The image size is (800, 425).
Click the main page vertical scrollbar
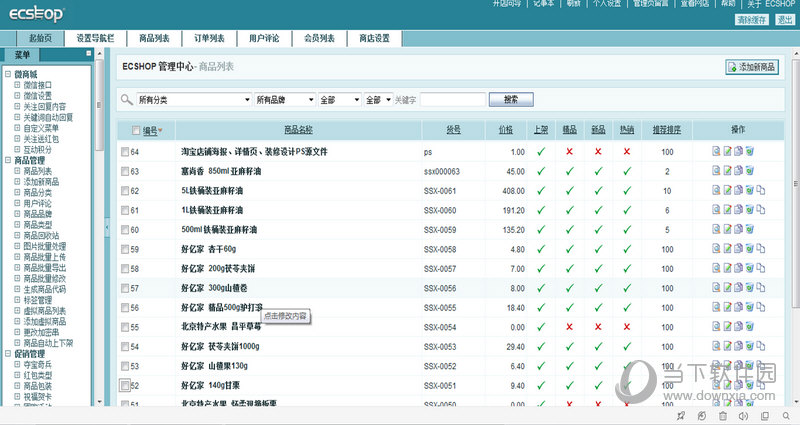[796, 182]
